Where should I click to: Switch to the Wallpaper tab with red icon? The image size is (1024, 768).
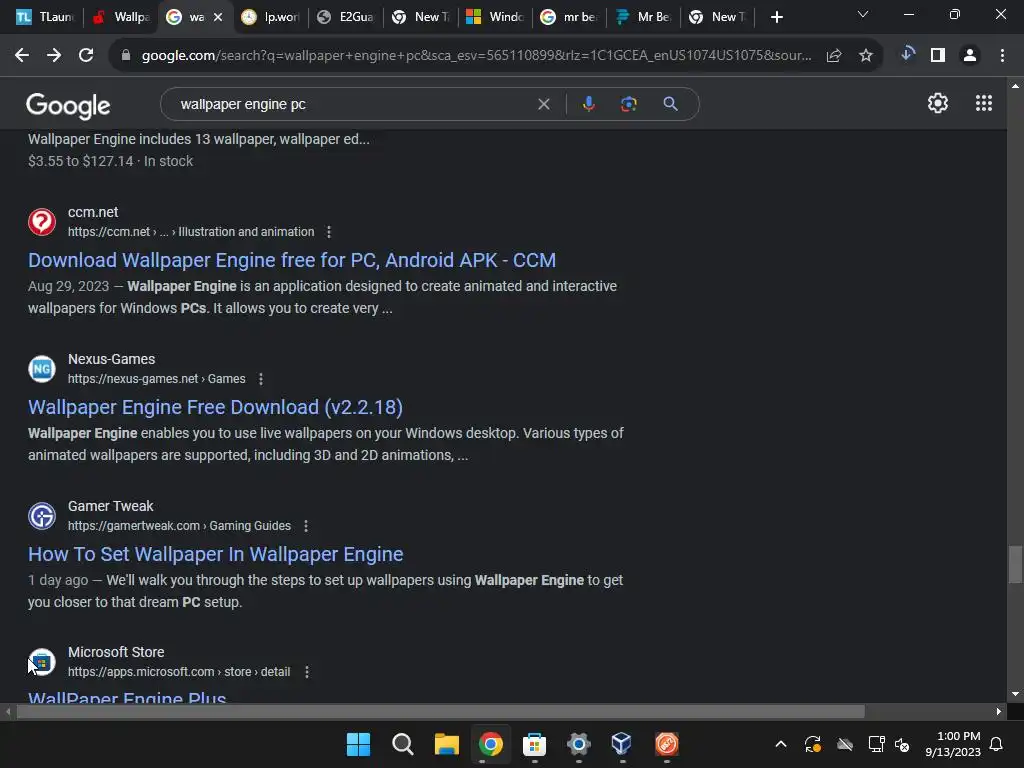point(121,17)
